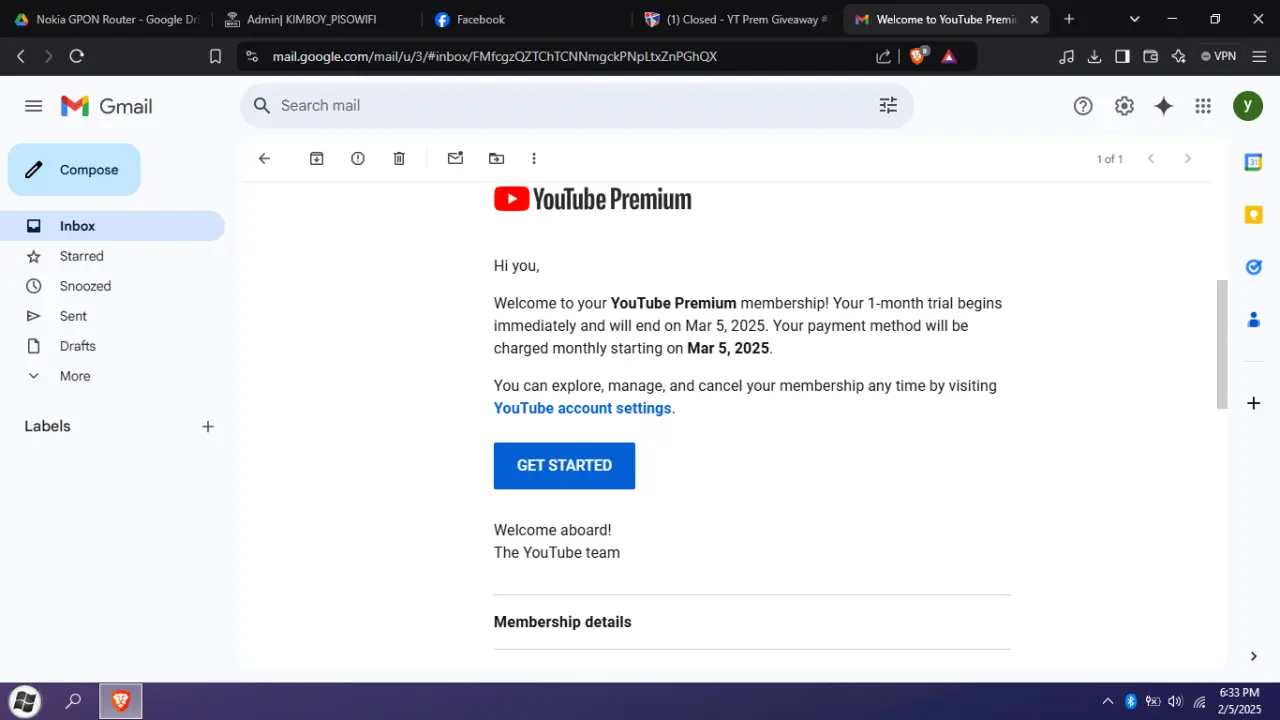Open the YouTube account settings link
This screenshot has width=1280, height=720.
[x=583, y=408]
